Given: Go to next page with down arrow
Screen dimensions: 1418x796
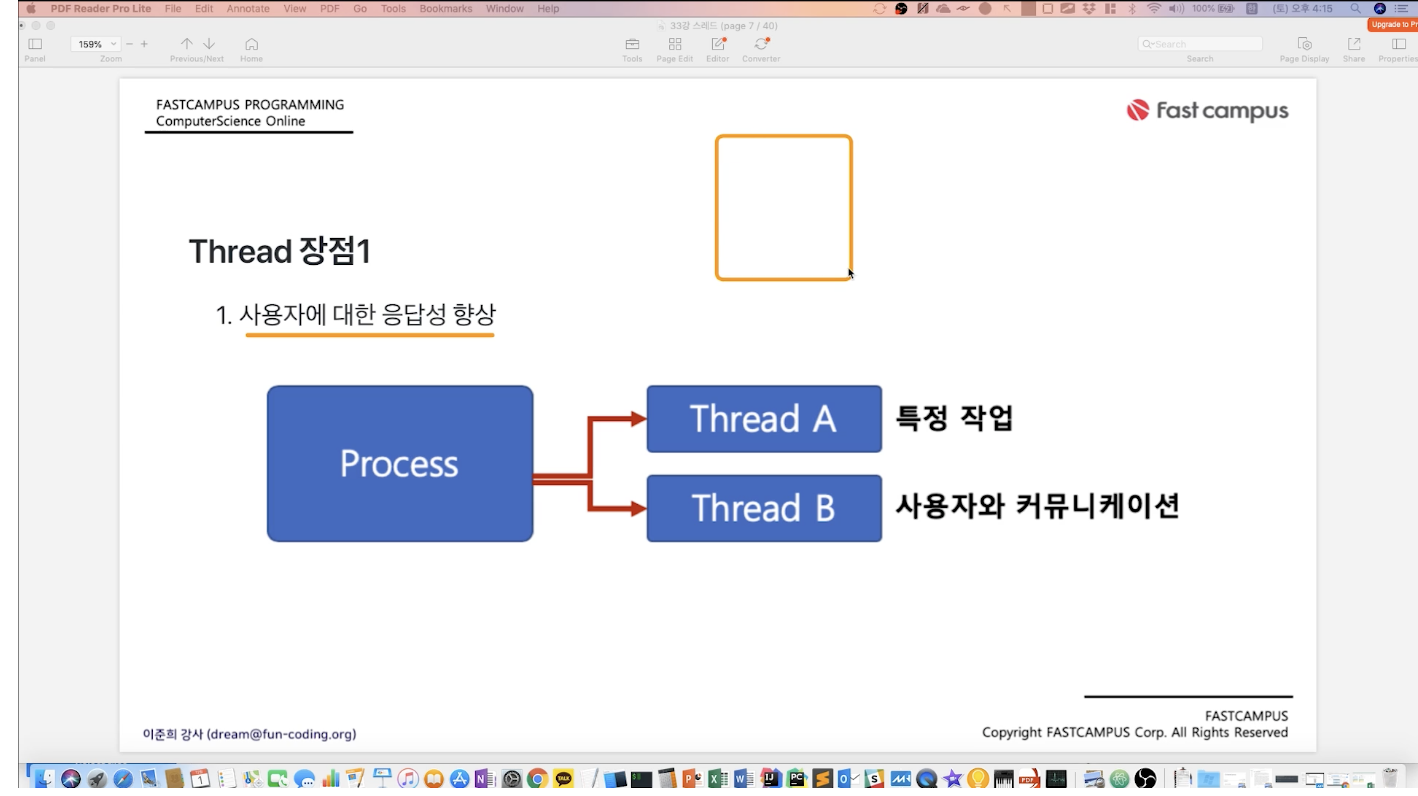Looking at the screenshot, I should pyautogui.click(x=209, y=44).
